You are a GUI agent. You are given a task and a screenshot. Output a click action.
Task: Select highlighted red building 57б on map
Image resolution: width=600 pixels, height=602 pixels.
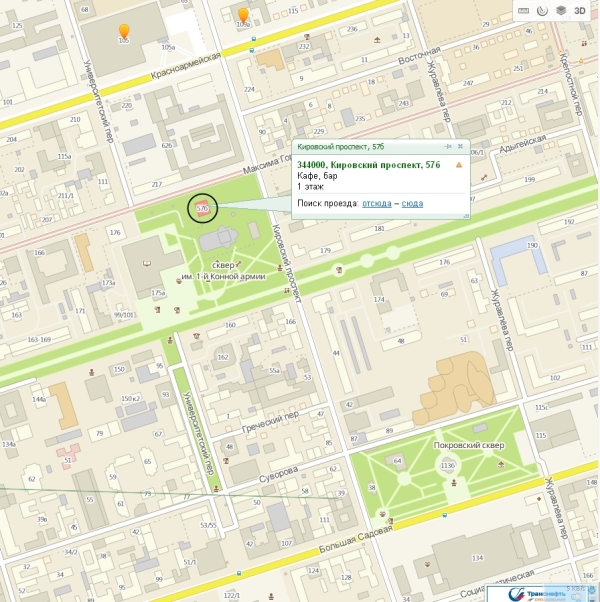[202, 208]
